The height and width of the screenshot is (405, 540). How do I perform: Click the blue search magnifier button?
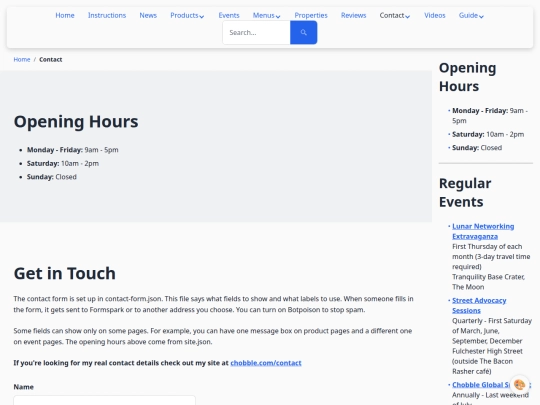pyautogui.click(x=303, y=32)
